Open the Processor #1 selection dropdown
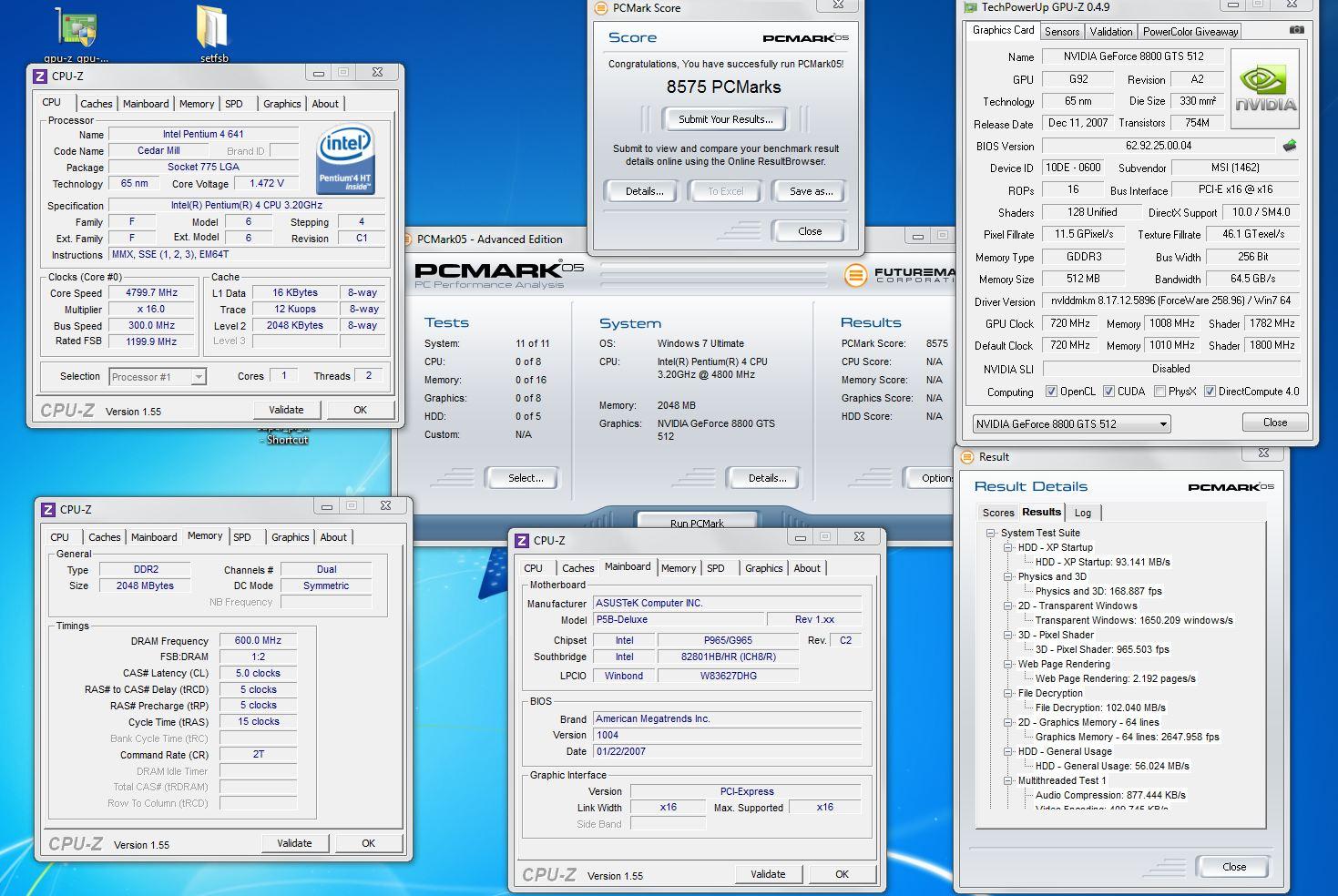 (x=158, y=376)
